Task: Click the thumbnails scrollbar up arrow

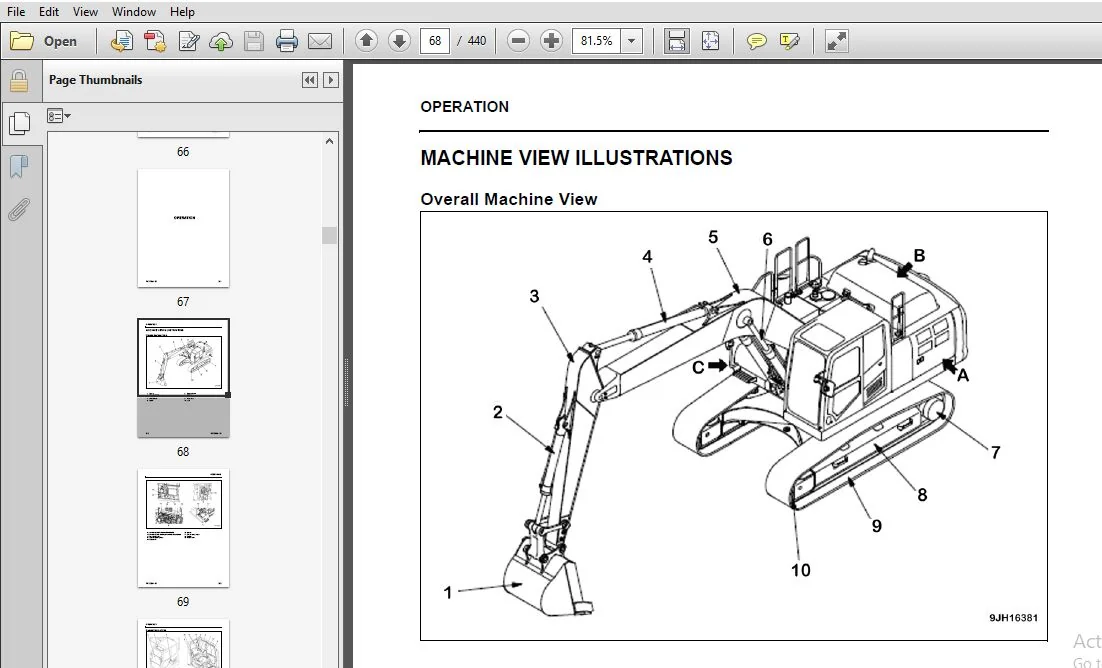Action: point(330,141)
